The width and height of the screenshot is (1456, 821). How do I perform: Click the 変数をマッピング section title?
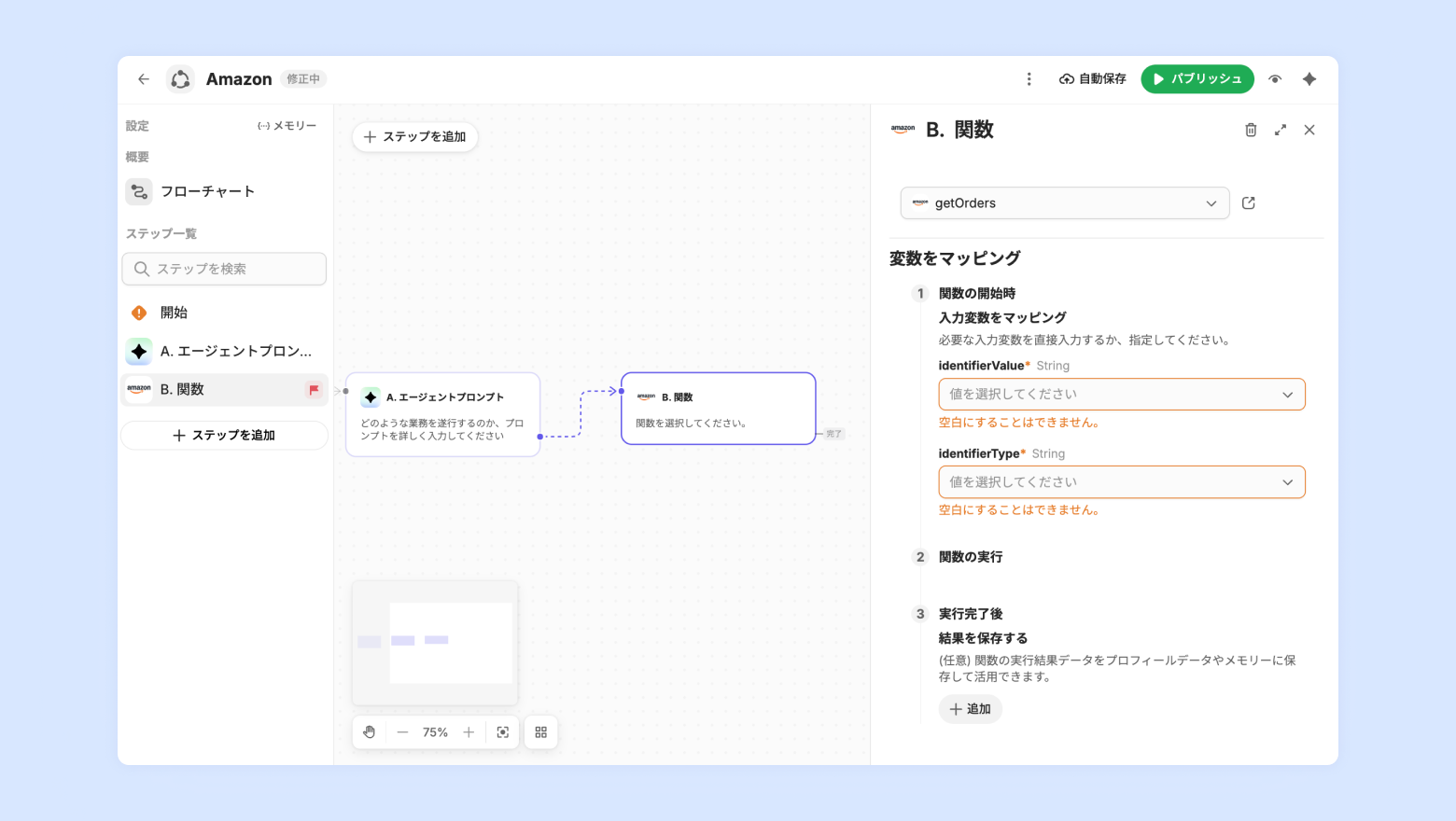pyautogui.click(x=955, y=258)
